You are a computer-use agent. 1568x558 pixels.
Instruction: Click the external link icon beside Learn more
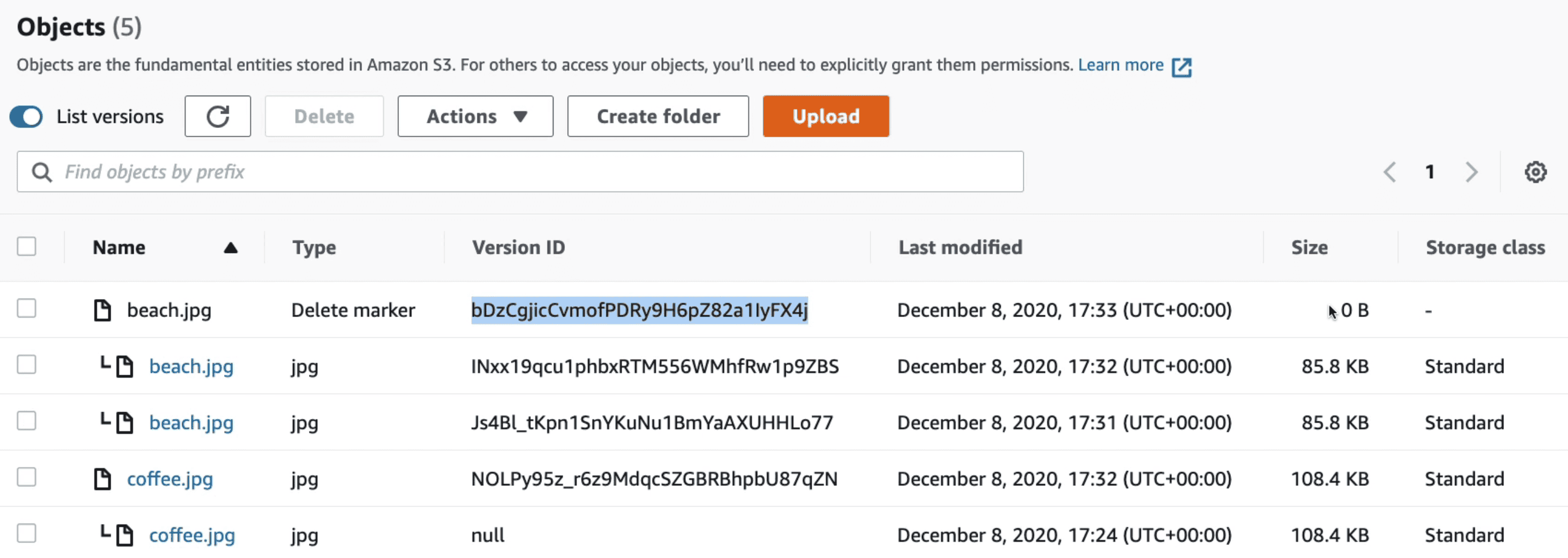coord(1182,66)
